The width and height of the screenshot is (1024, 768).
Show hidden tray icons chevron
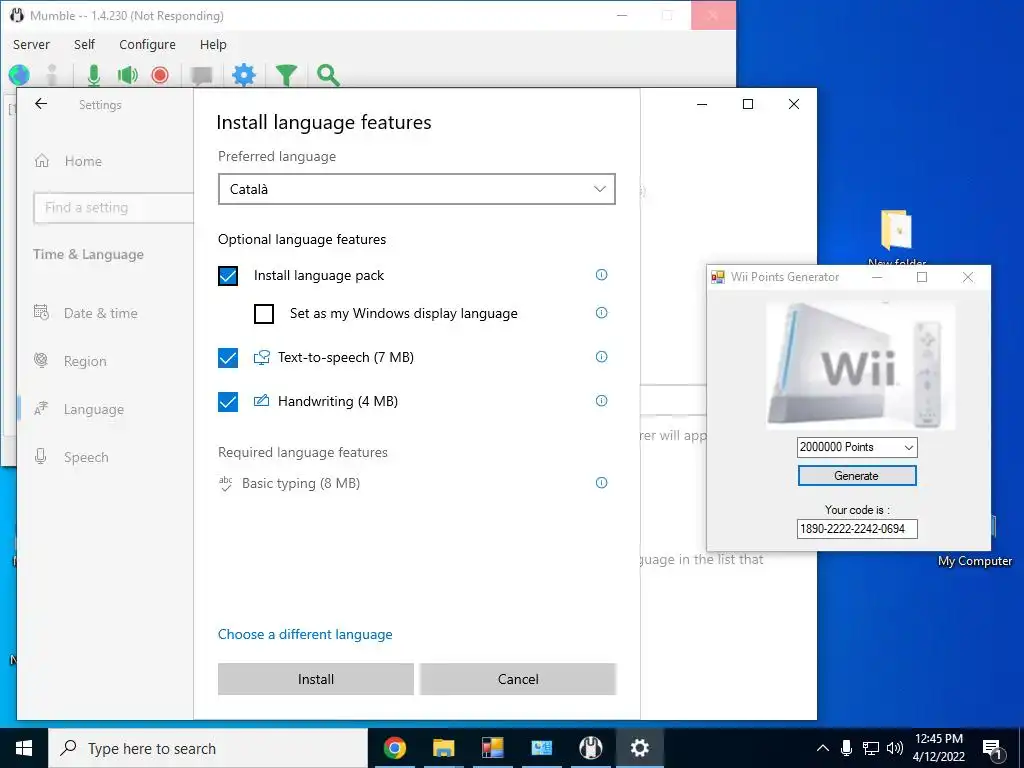tap(823, 748)
